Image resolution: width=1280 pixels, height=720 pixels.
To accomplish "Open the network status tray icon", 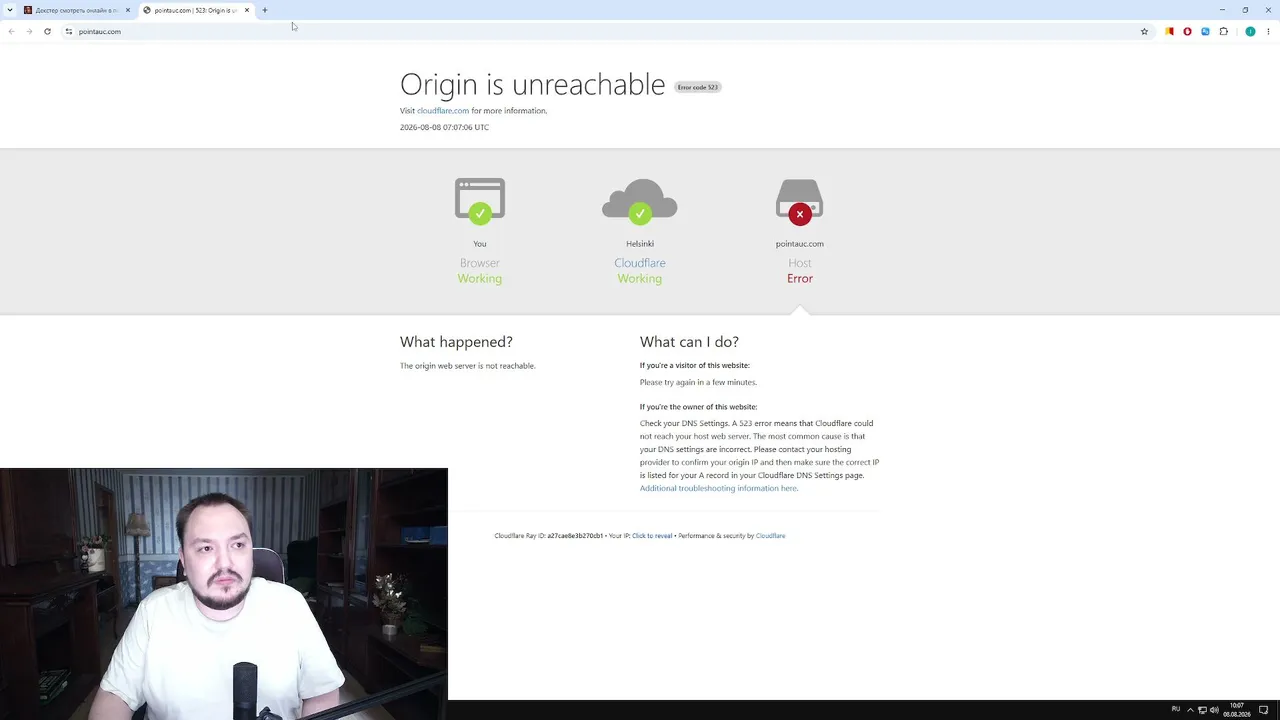I will tap(1202, 710).
